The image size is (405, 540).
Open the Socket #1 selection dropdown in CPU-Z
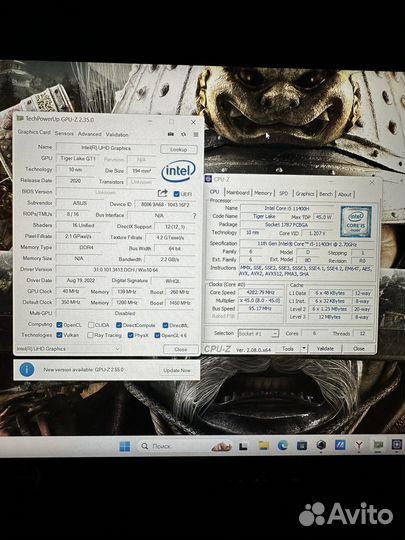[258, 333]
